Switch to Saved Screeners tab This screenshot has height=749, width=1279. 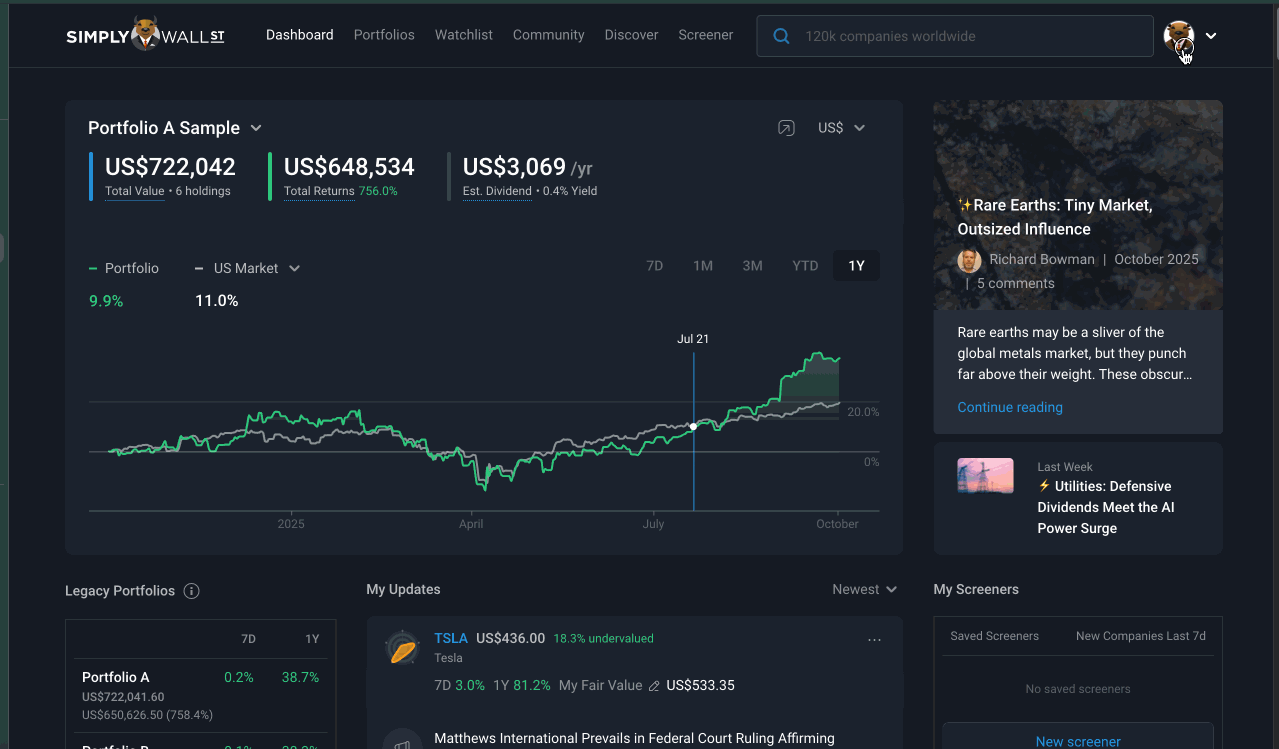click(x=994, y=636)
